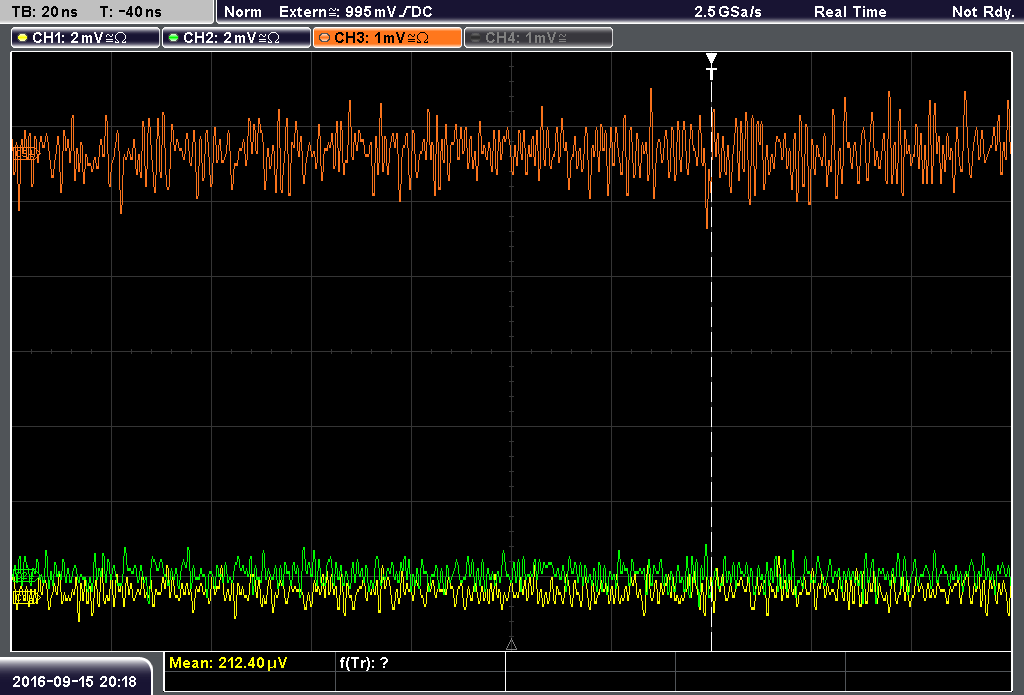The width and height of the screenshot is (1024, 695).
Task: Click the Mean: 212.40 µV measurement
Action: point(228,662)
